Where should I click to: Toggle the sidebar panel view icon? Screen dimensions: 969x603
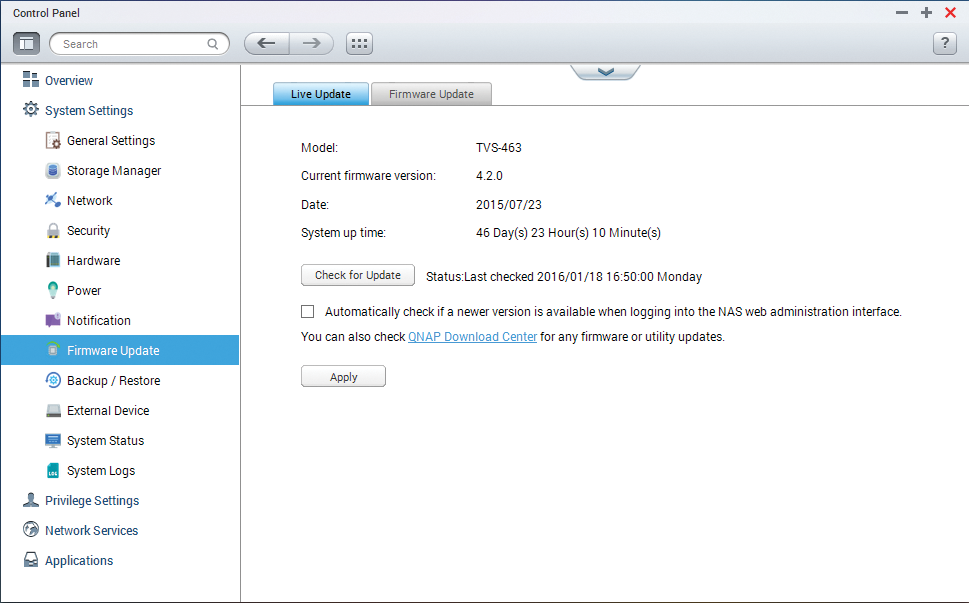click(x=27, y=44)
